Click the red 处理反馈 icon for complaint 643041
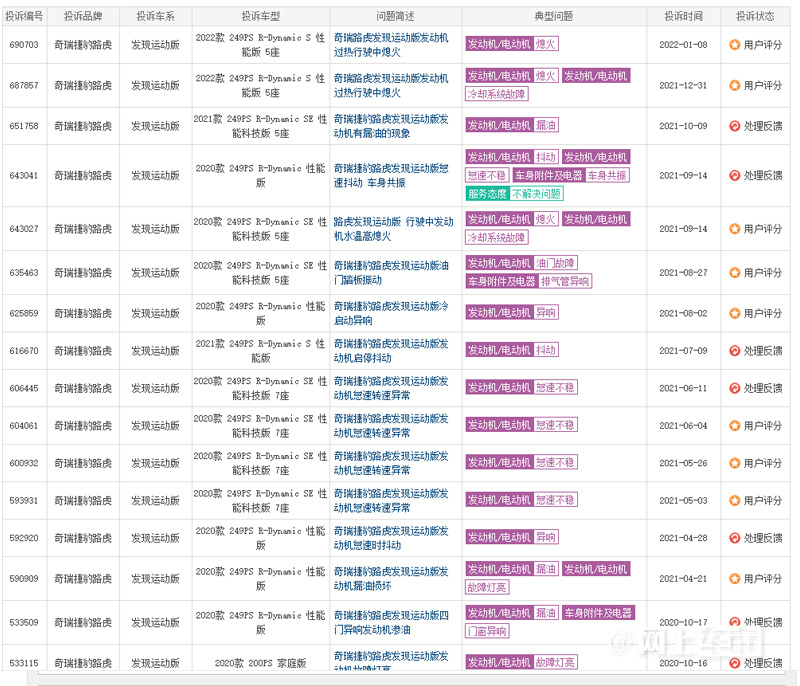 734,175
